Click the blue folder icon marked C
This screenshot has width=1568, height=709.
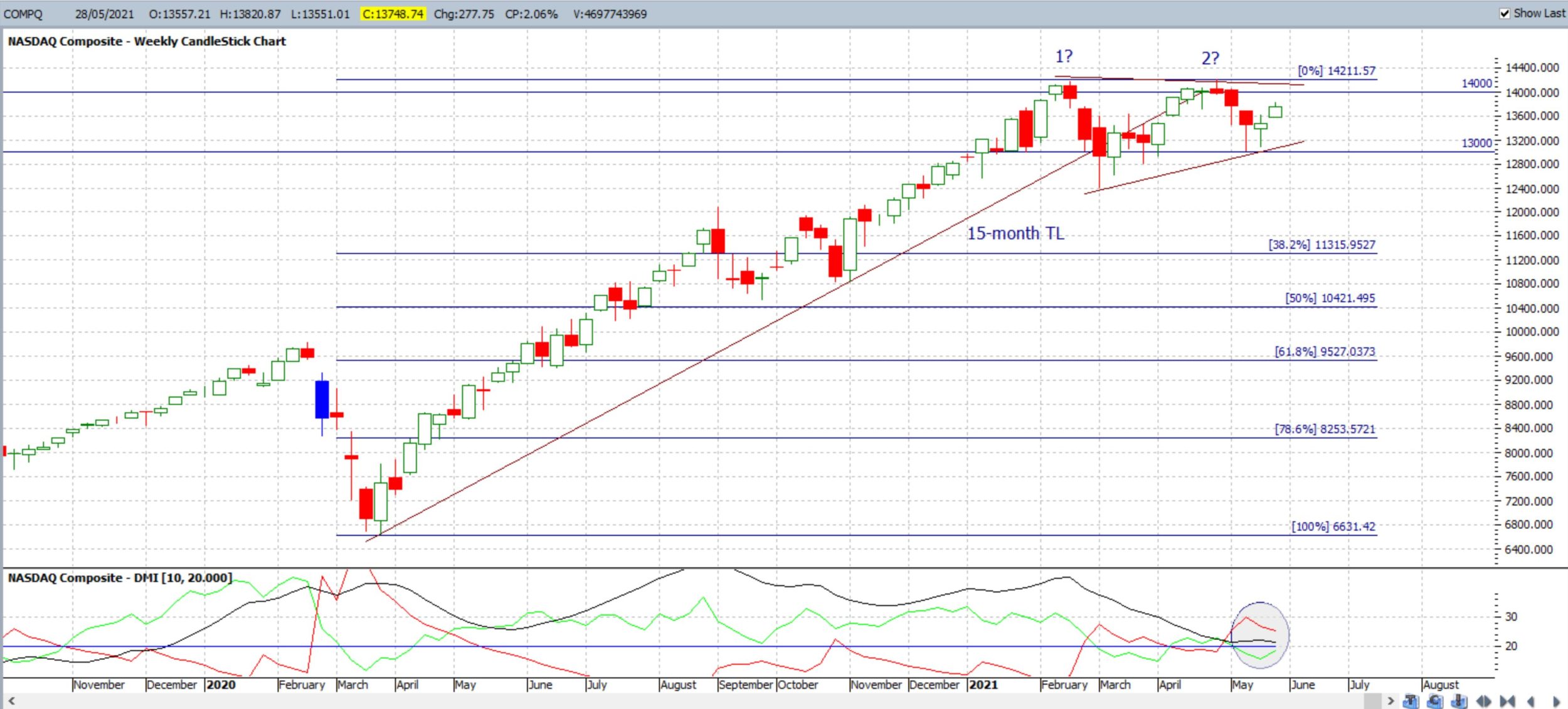[x=1435, y=701]
